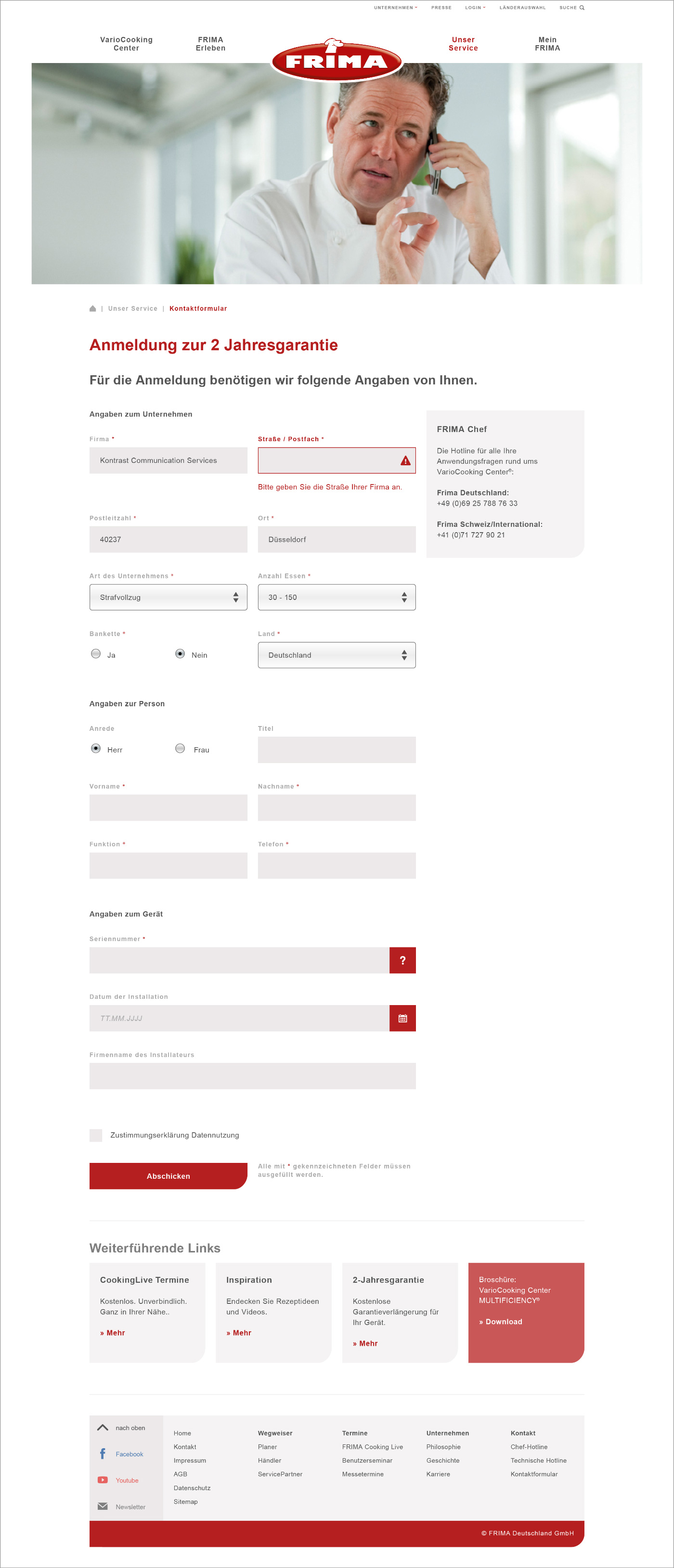Click the Youtube icon in footer
The height and width of the screenshot is (1568, 674).
click(102, 1480)
